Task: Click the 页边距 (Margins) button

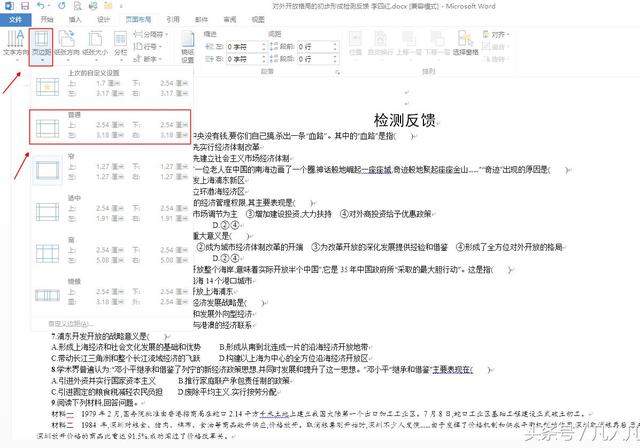Action: click(x=41, y=47)
